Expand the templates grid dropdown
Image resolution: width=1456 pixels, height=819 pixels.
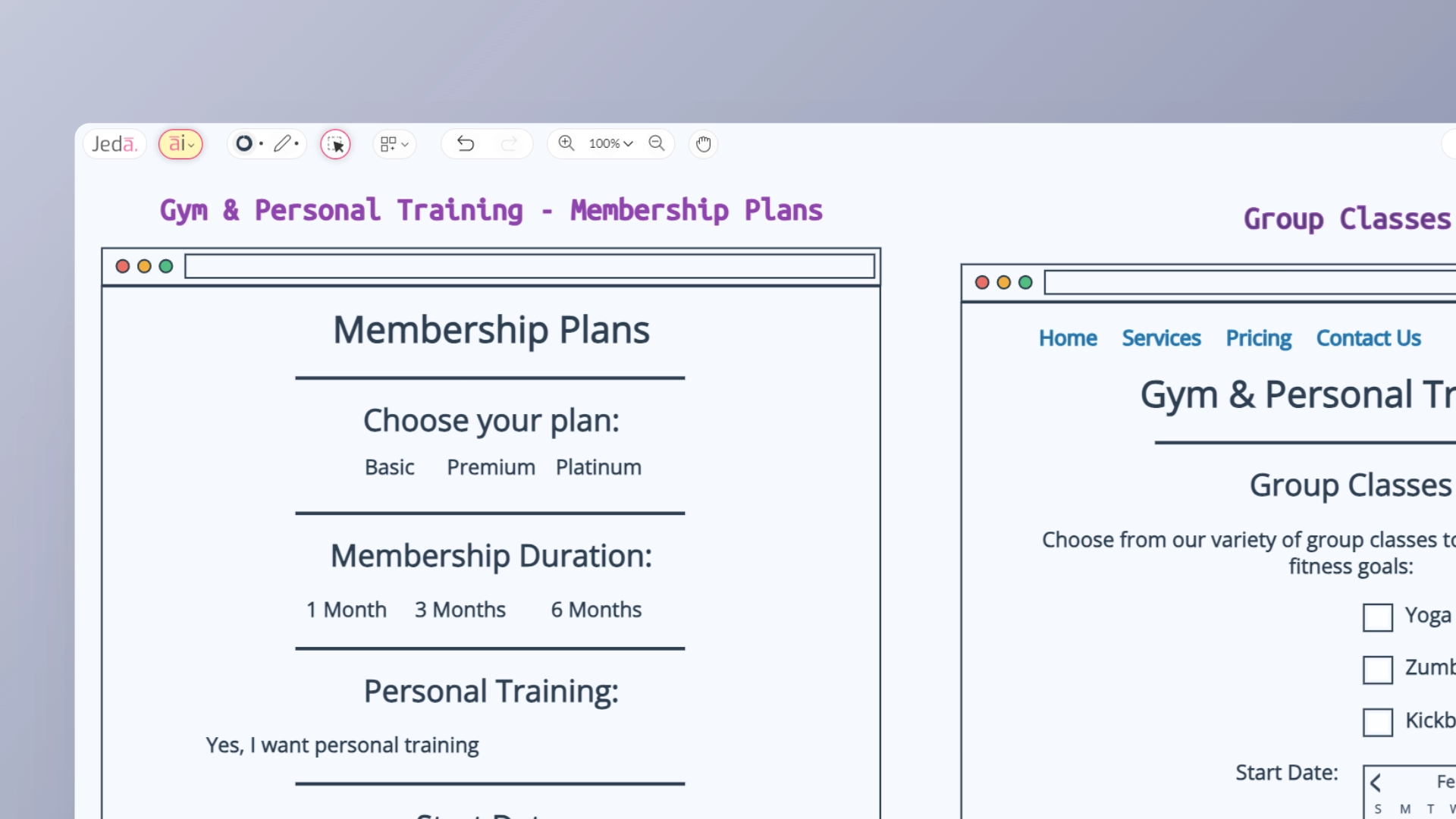394,144
